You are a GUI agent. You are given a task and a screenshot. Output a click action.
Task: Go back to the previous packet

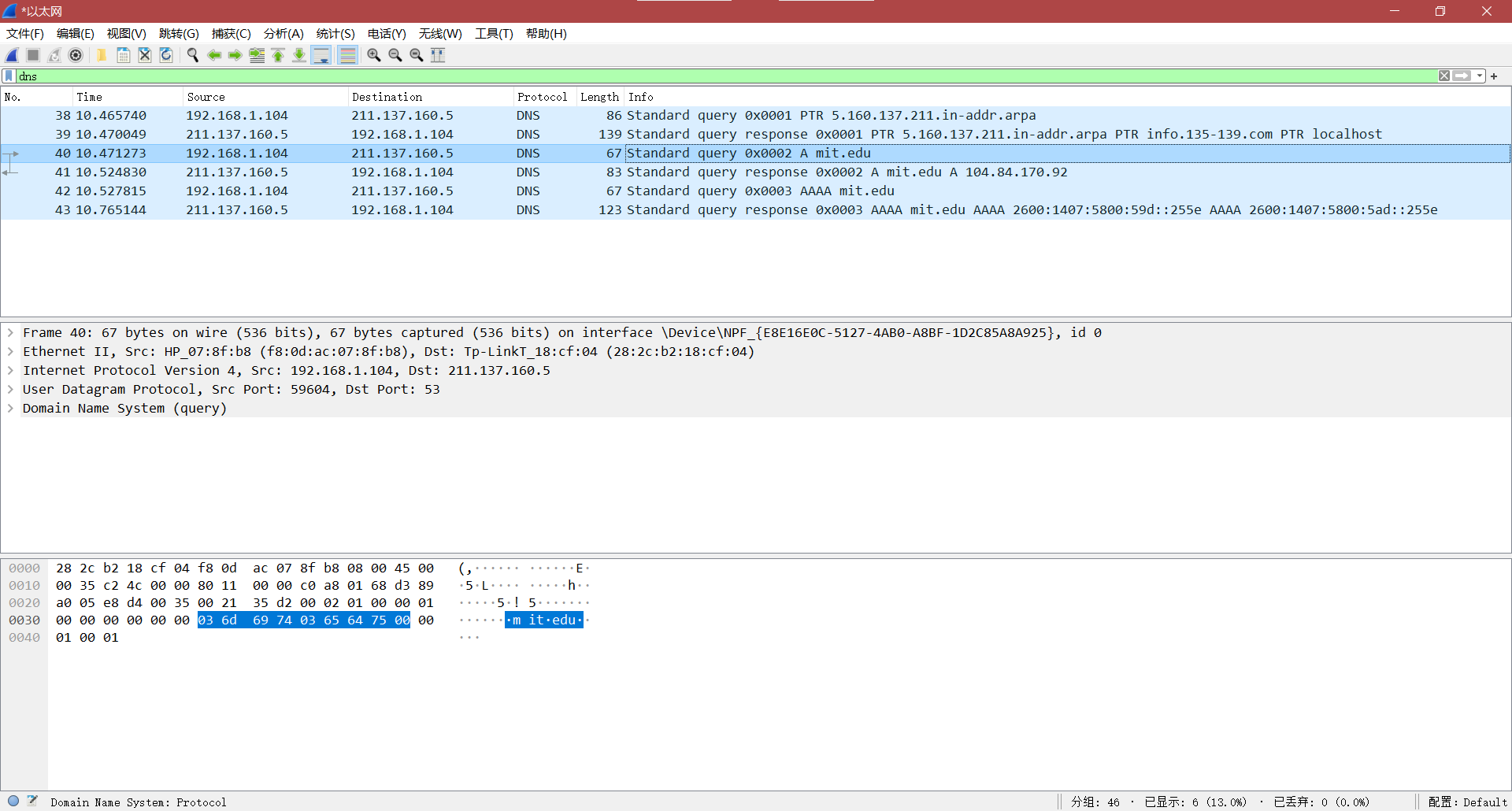pos(213,55)
